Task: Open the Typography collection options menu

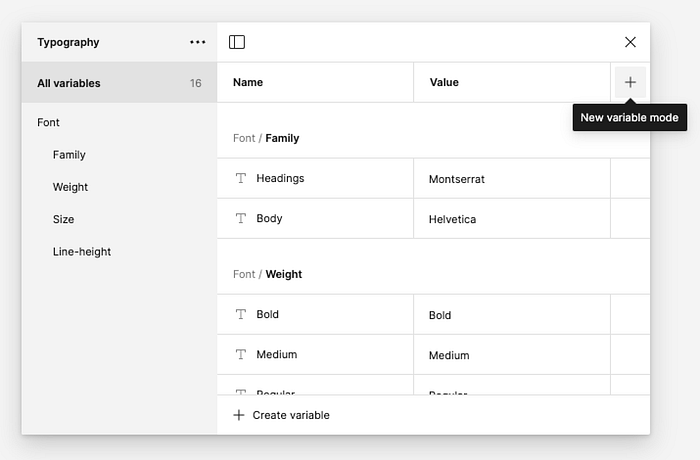Action: pos(198,42)
